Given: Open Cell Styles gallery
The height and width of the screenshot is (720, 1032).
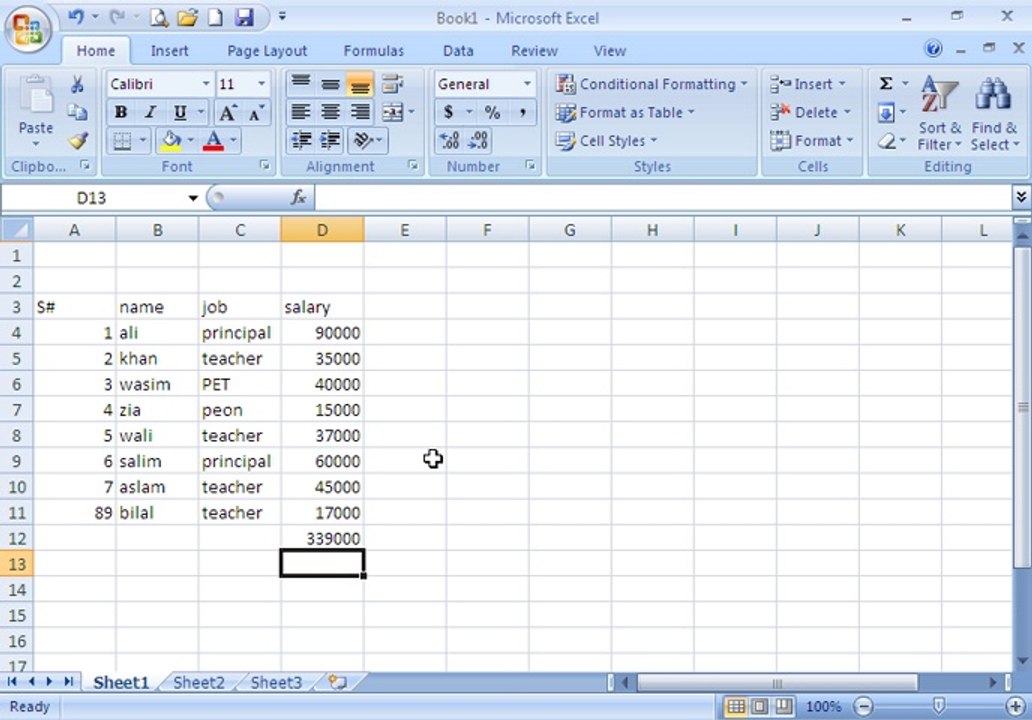Looking at the screenshot, I should tap(607, 141).
